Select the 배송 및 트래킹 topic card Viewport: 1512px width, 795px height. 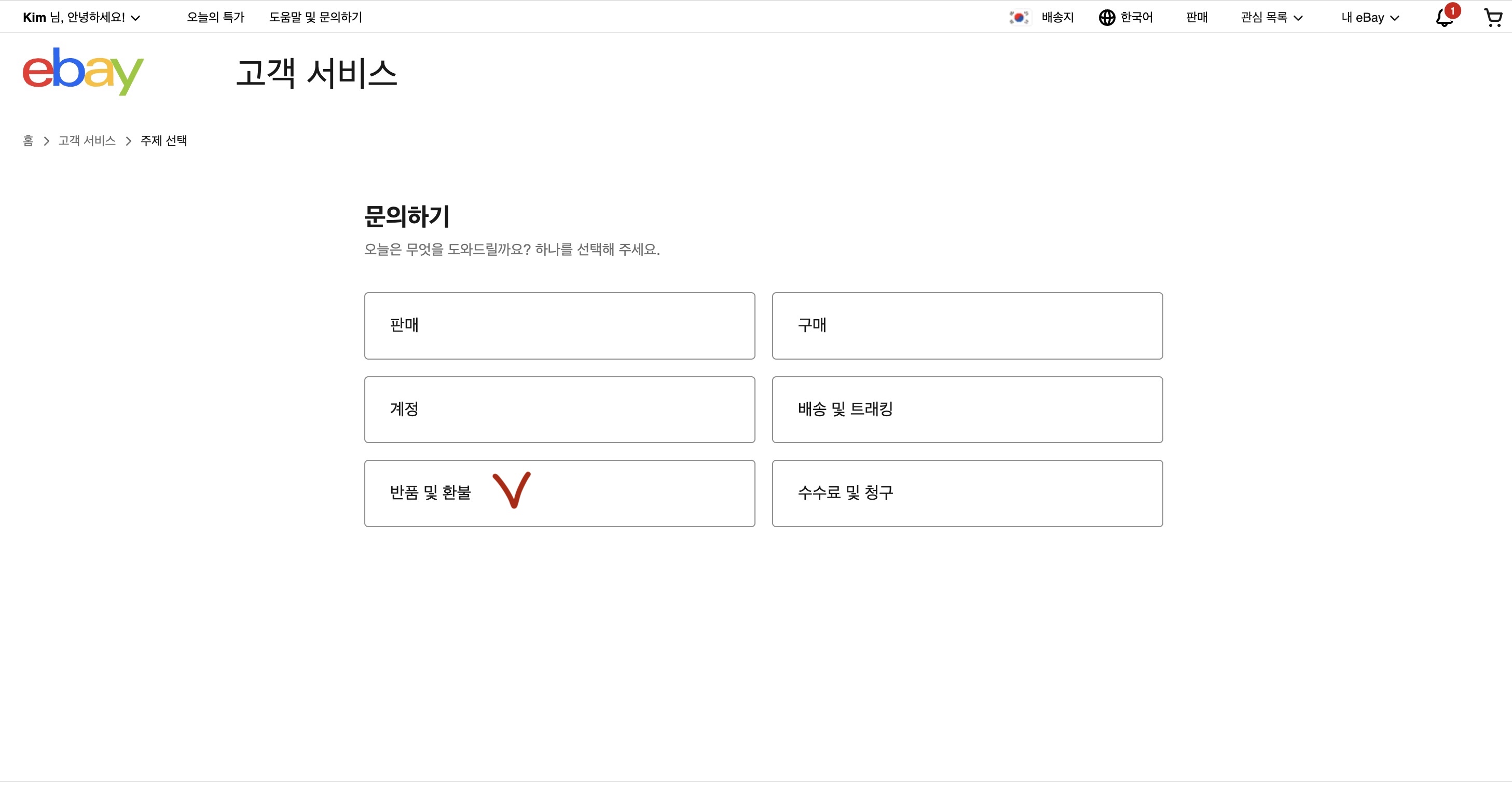[967, 410]
